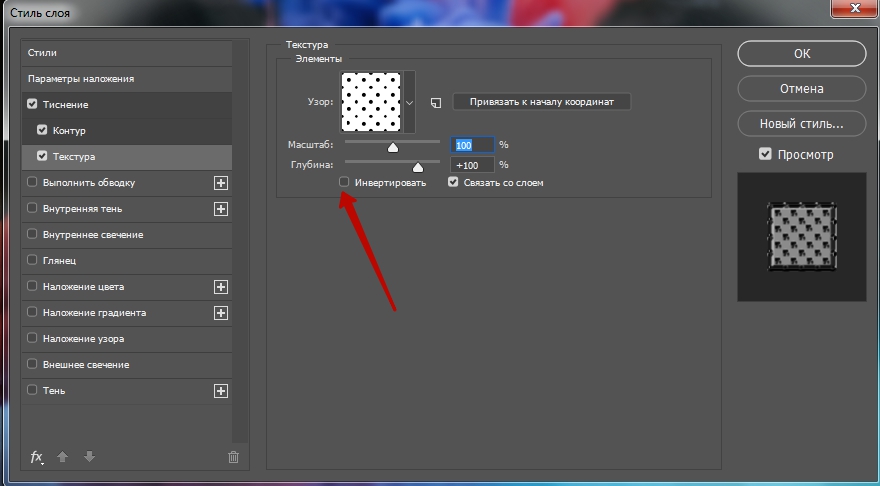Select the Контур row label
The height and width of the screenshot is (486, 880).
pyautogui.click(x=69, y=131)
